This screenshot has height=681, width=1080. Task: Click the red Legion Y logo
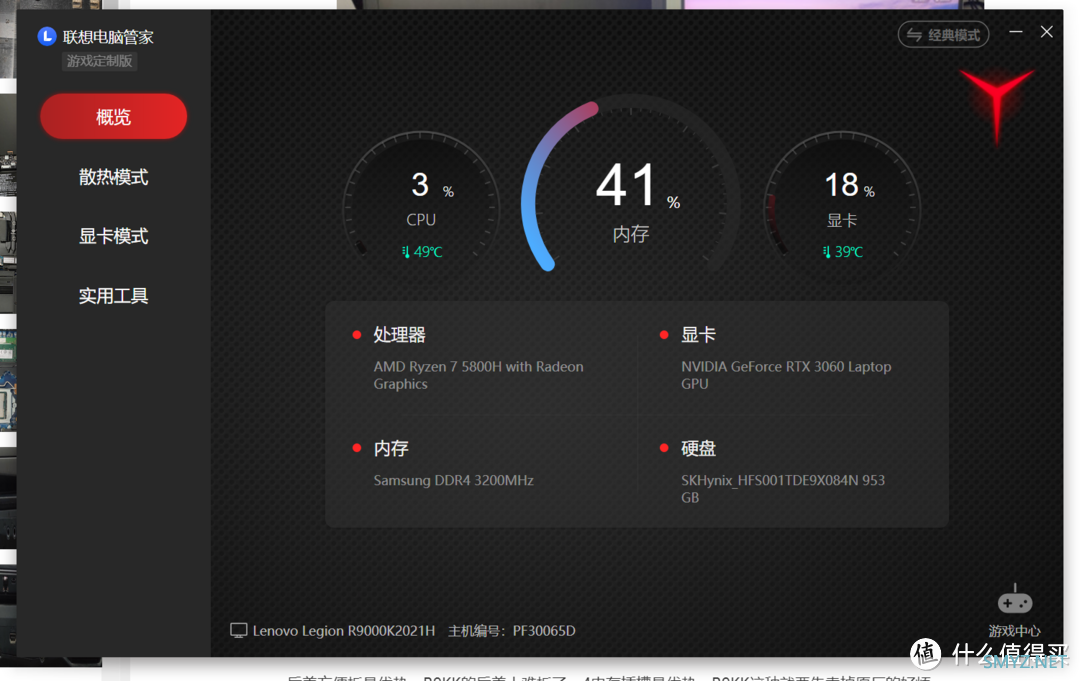coord(997,105)
